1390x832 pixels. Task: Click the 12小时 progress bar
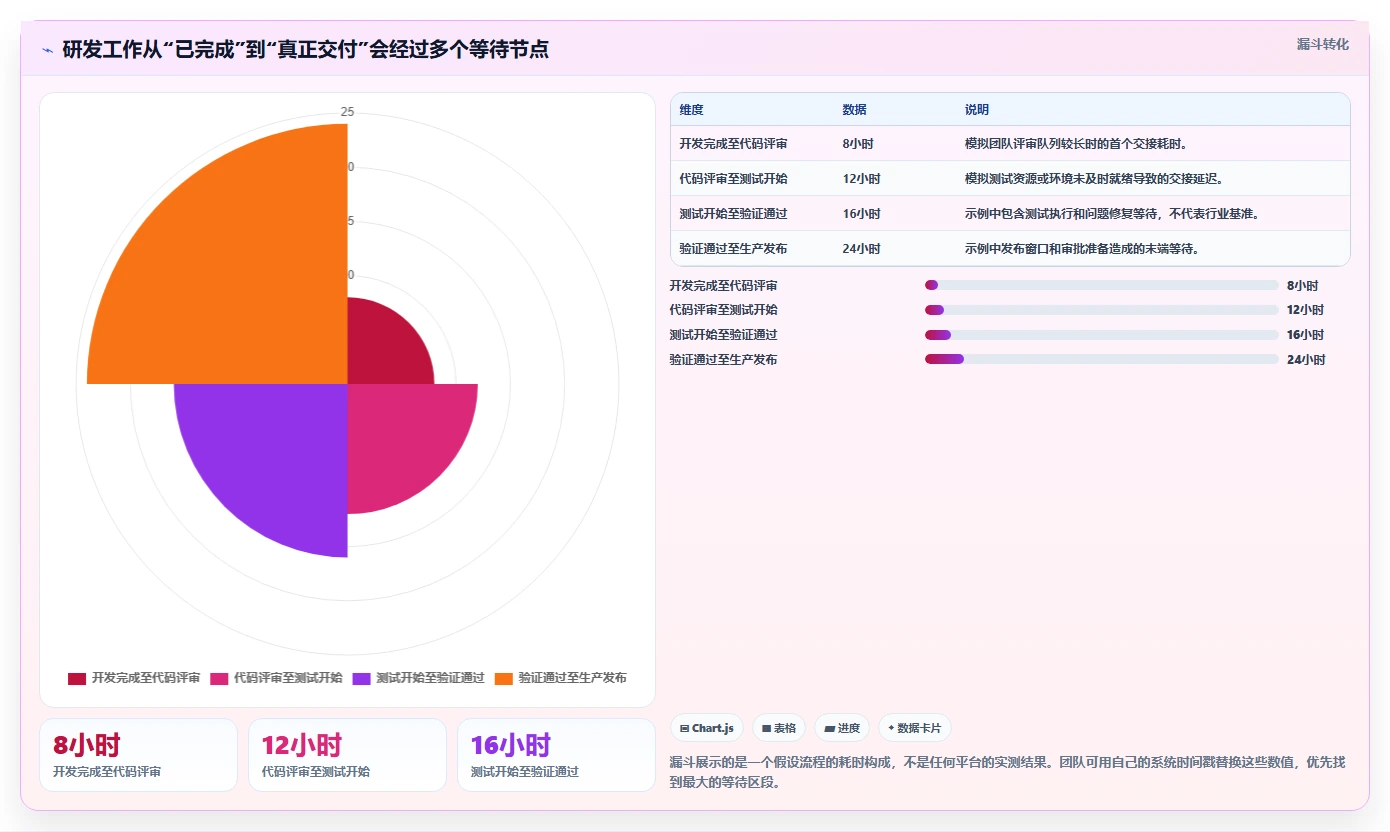click(x=1102, y=310)
